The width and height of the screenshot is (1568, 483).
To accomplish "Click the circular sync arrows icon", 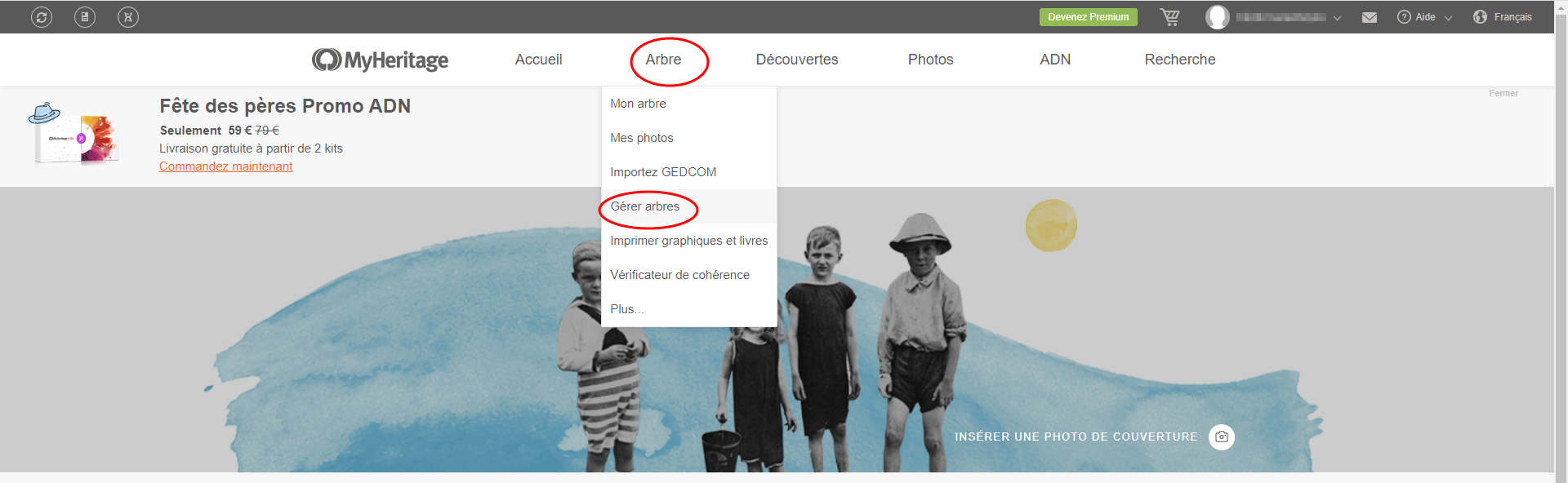I will pos(42,17).
